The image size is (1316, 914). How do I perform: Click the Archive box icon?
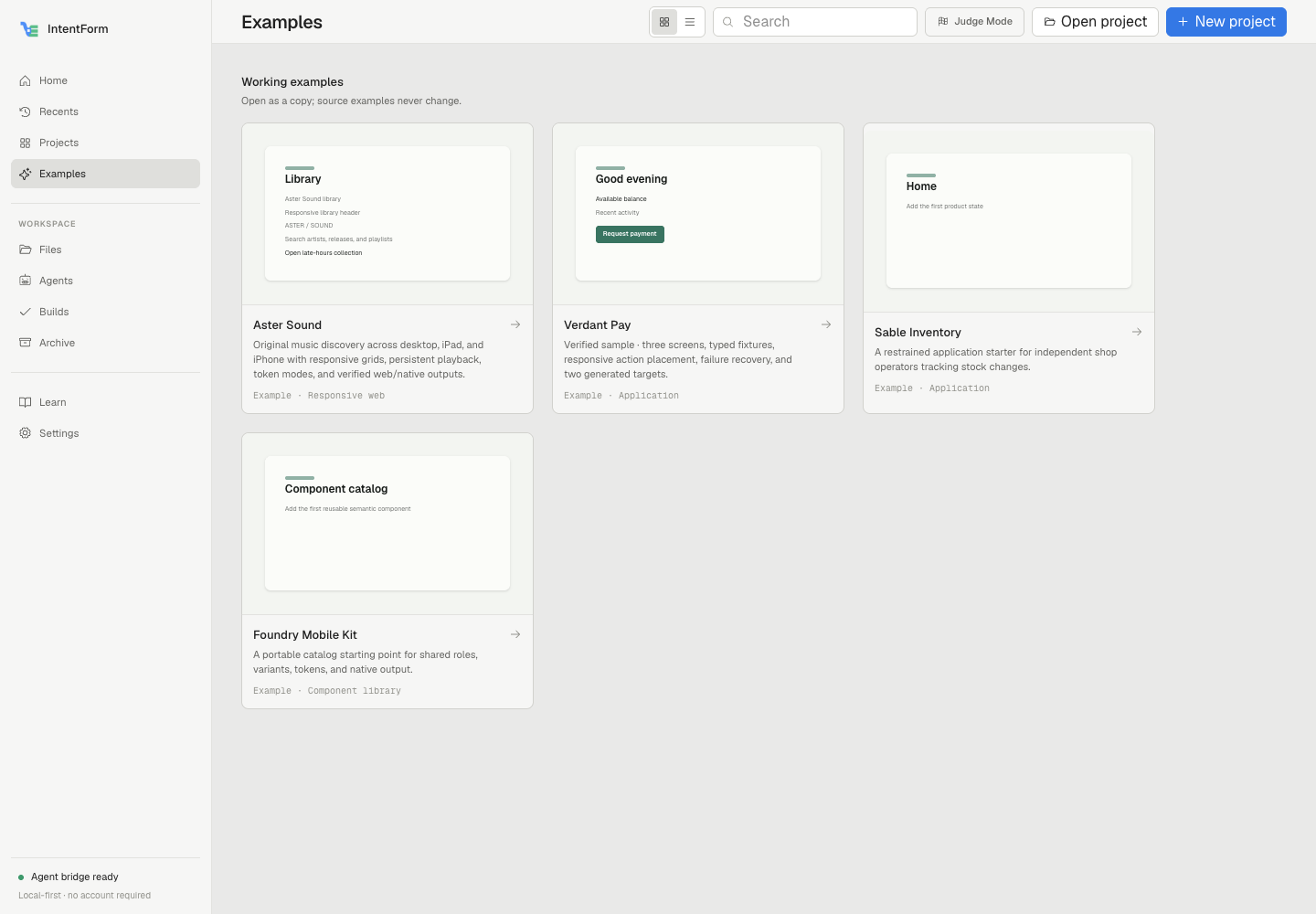[26, 343]
